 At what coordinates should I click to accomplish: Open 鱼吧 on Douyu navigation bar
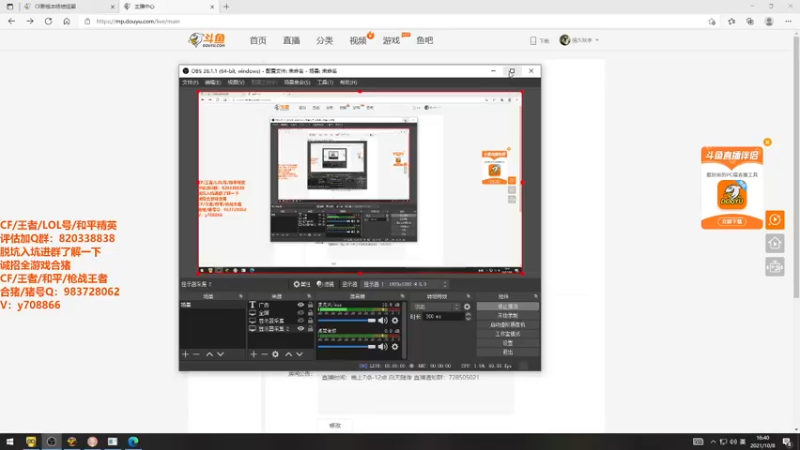424,40
